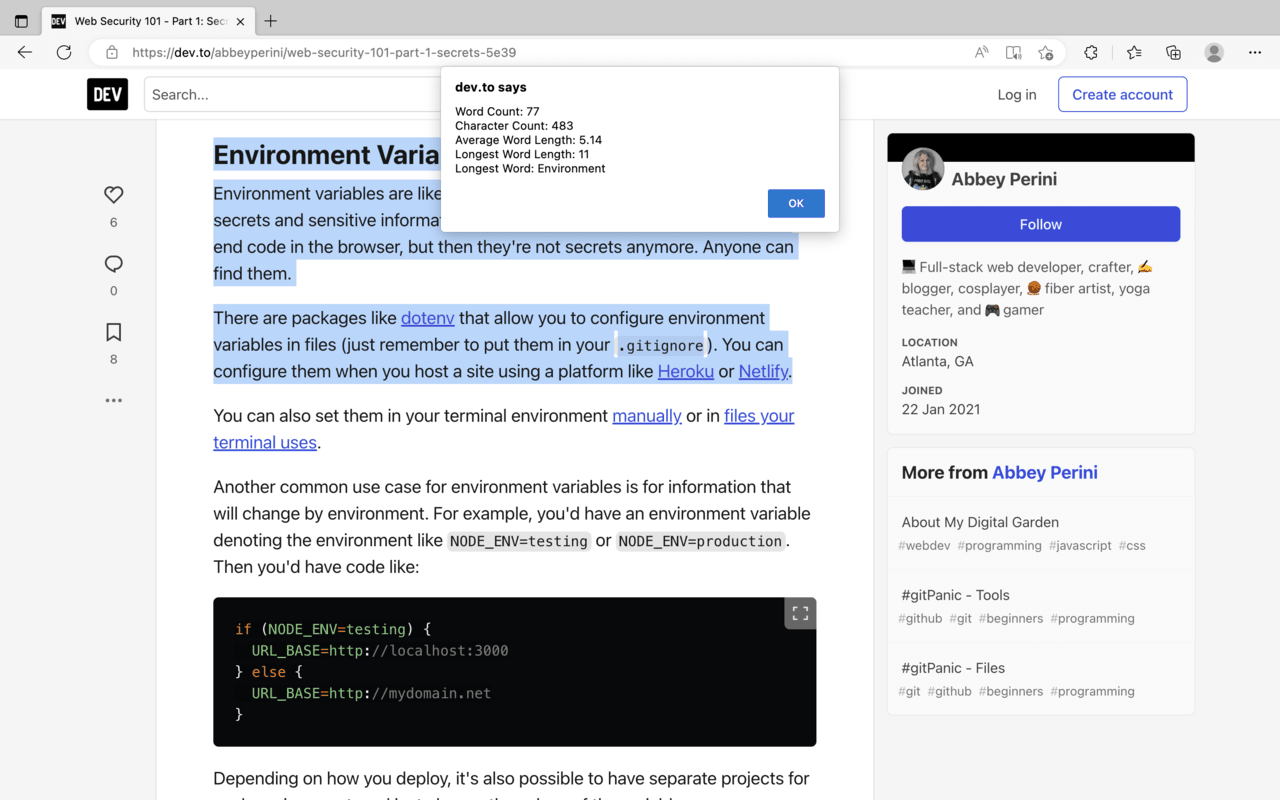Open the browser extensions puzzle icon

pos(1091,52)
